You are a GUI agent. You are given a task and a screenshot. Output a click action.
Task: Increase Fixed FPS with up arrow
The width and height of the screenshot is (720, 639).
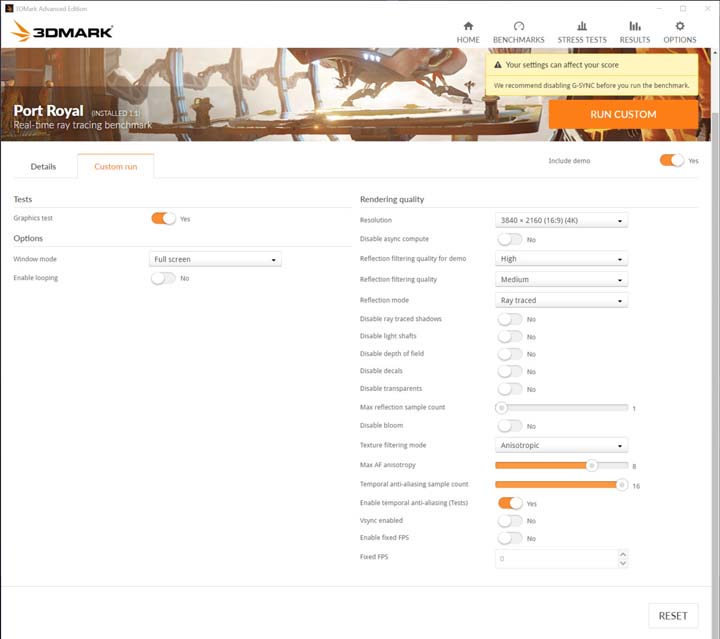pyautogui.click(x=623, y=555)
